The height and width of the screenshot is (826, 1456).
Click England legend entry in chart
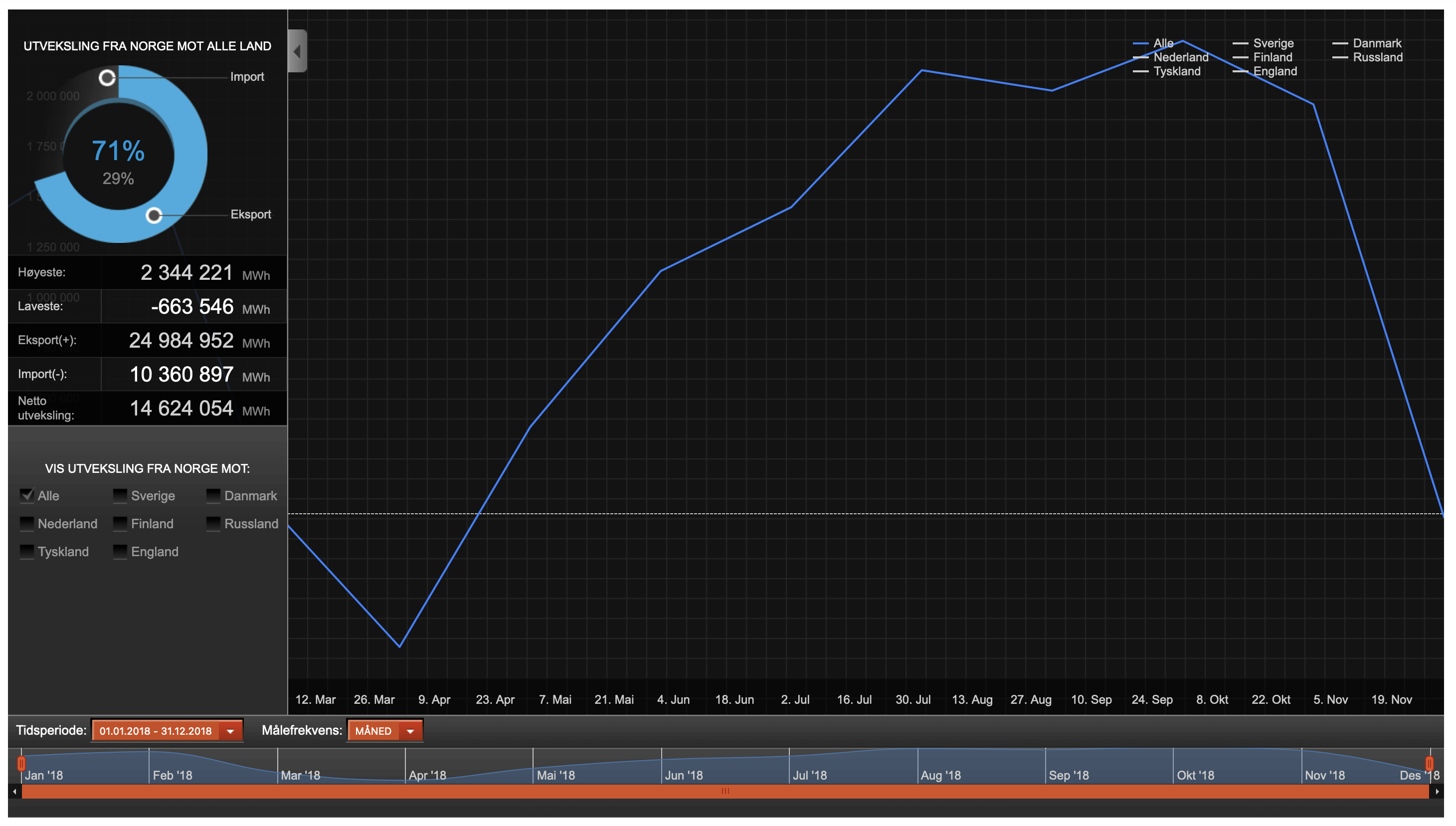coord(1274,71)
